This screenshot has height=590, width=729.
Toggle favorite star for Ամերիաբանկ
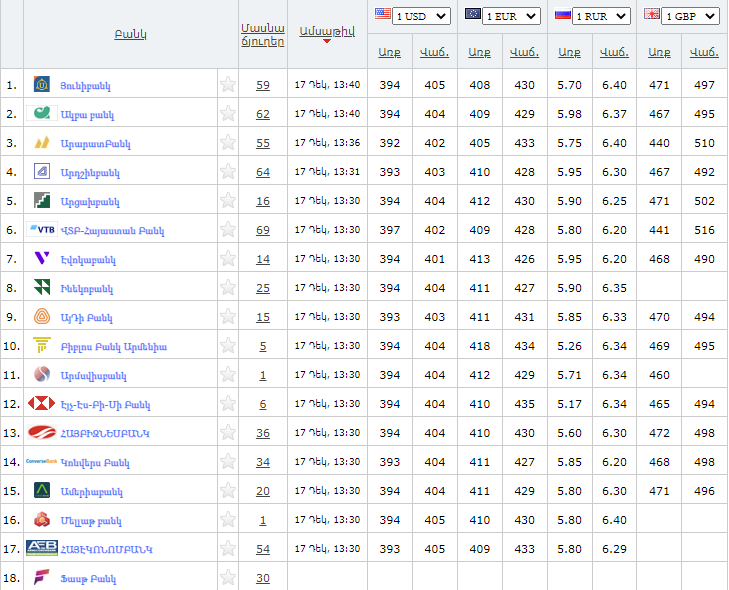click(x=228, y=491)
